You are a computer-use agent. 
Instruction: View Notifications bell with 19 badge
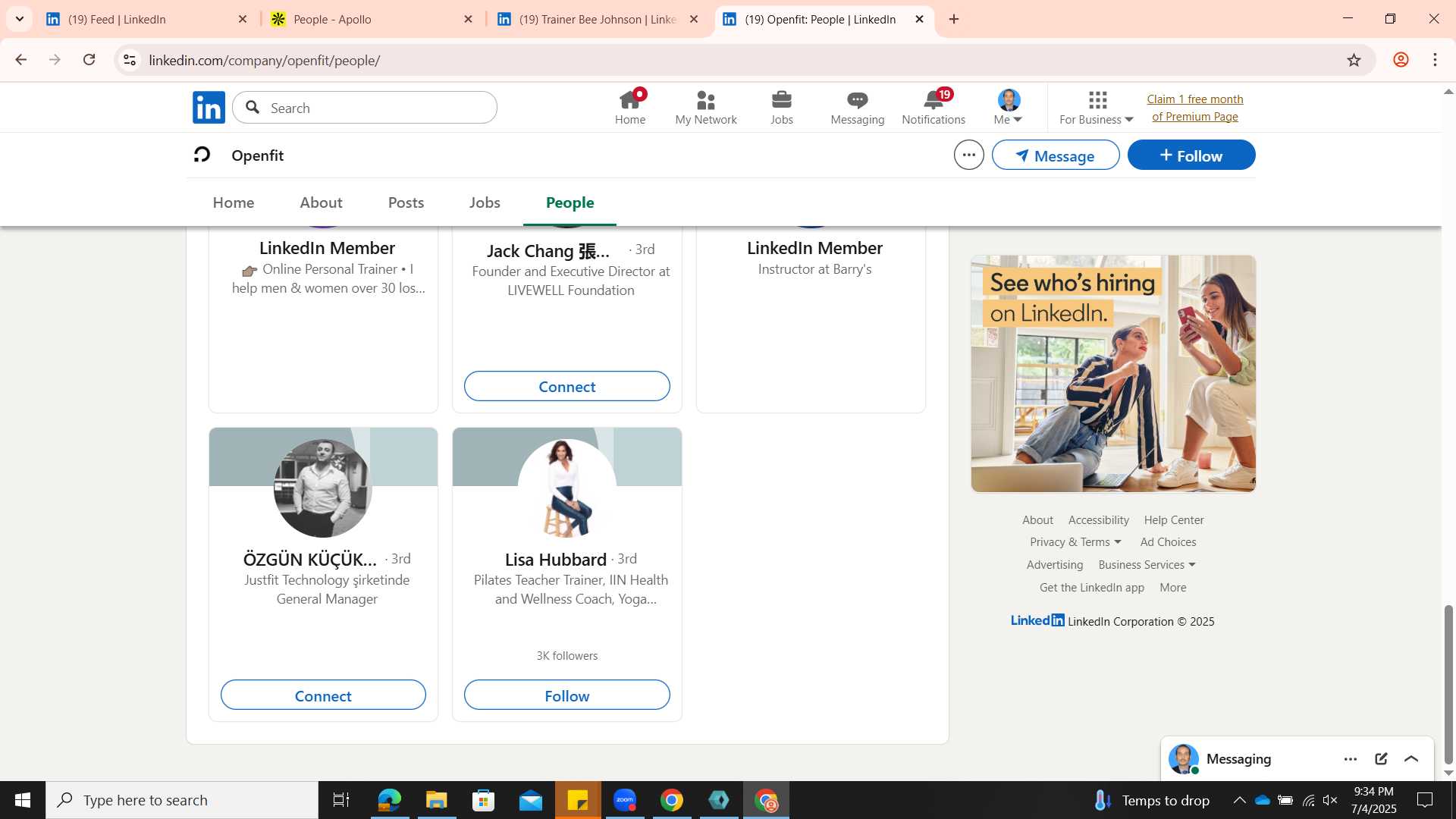934,108
